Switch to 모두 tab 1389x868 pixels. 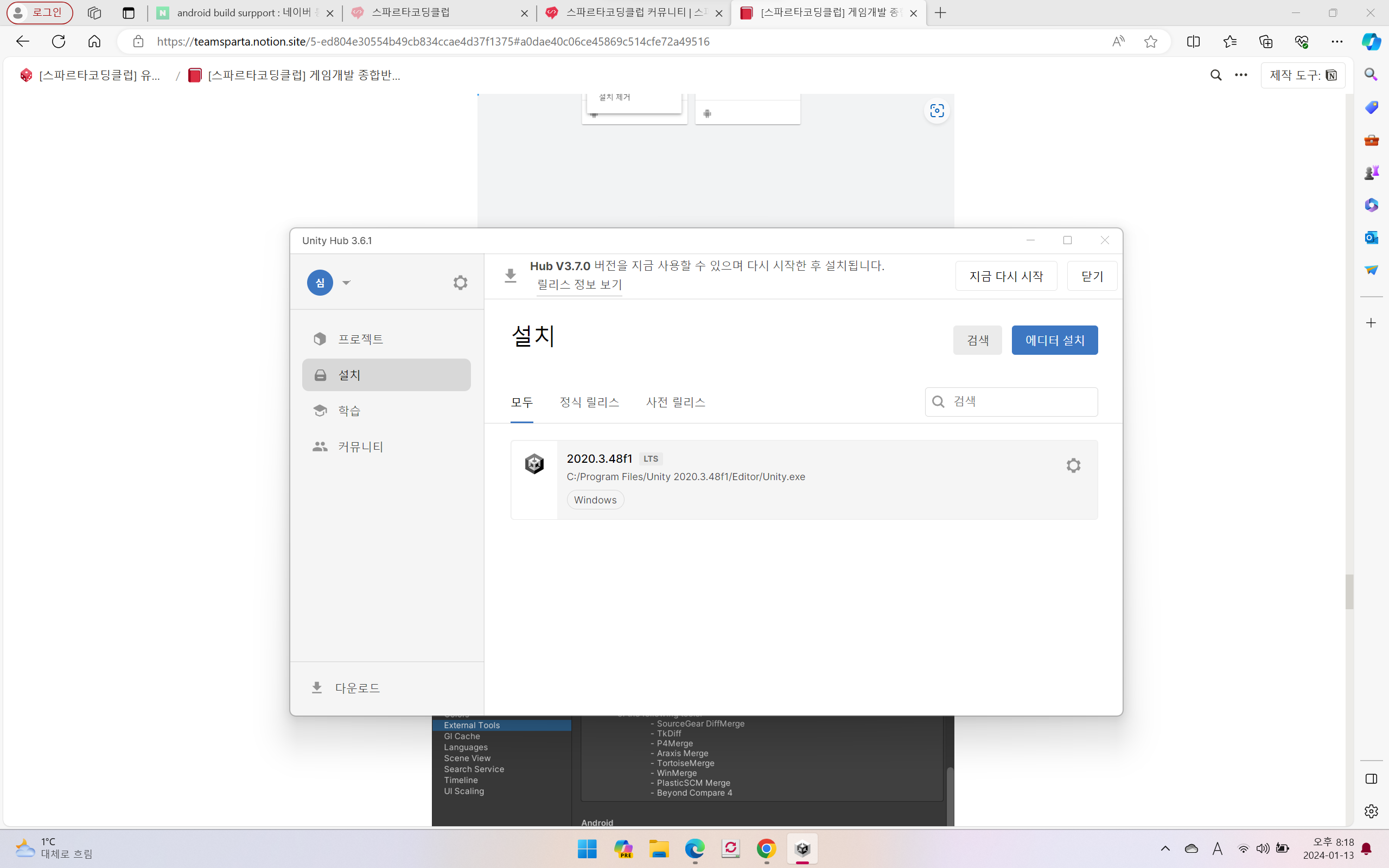522,403
